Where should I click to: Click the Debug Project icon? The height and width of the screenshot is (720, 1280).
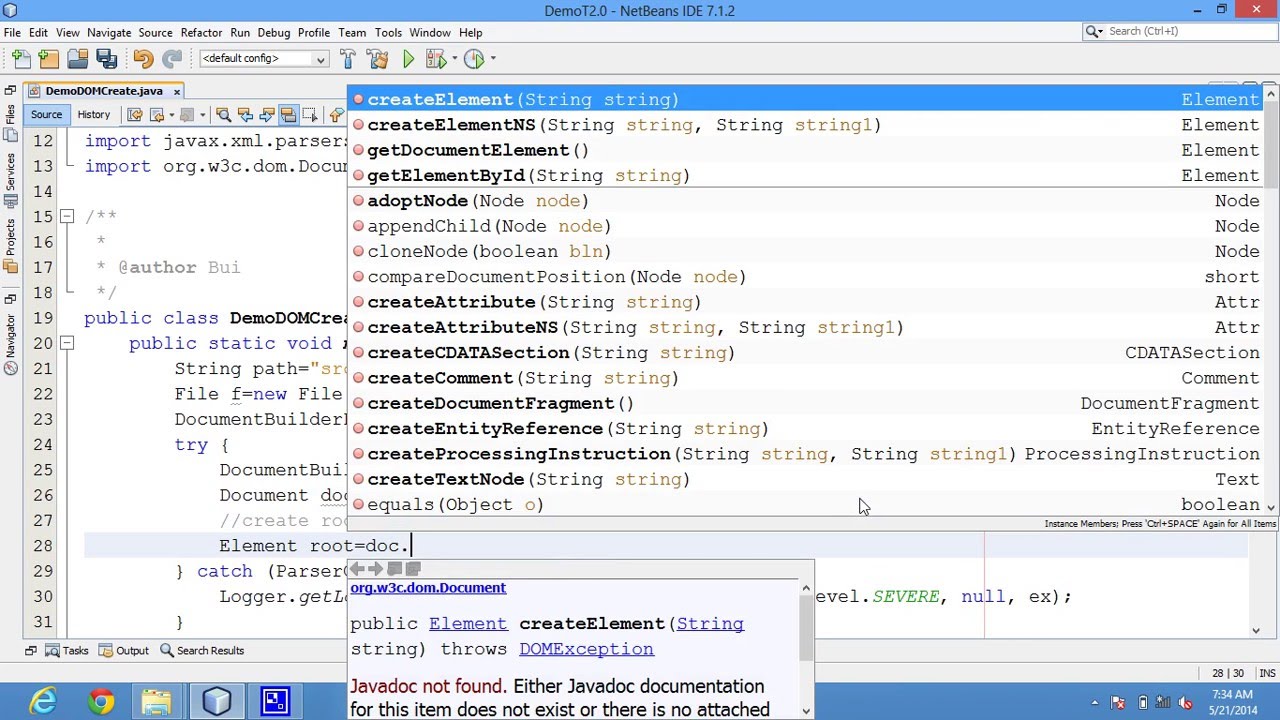coord(435,59)
